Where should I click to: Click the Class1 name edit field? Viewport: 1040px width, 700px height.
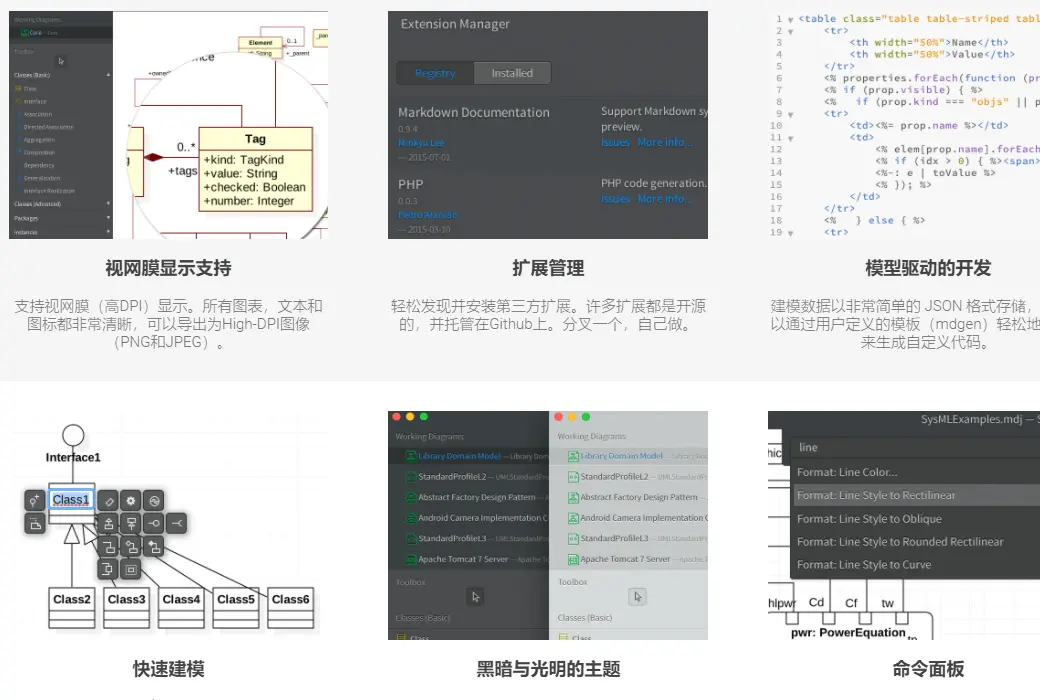coord(72,499)
